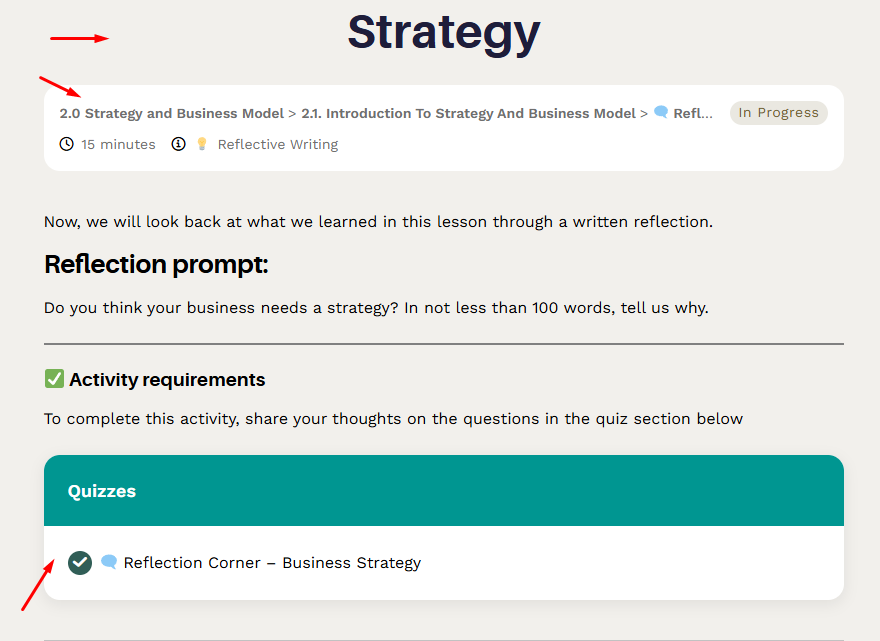880x641 pixels.
Task: Click the green checkmark beside Activity requirements
Action: coord(54,379)
